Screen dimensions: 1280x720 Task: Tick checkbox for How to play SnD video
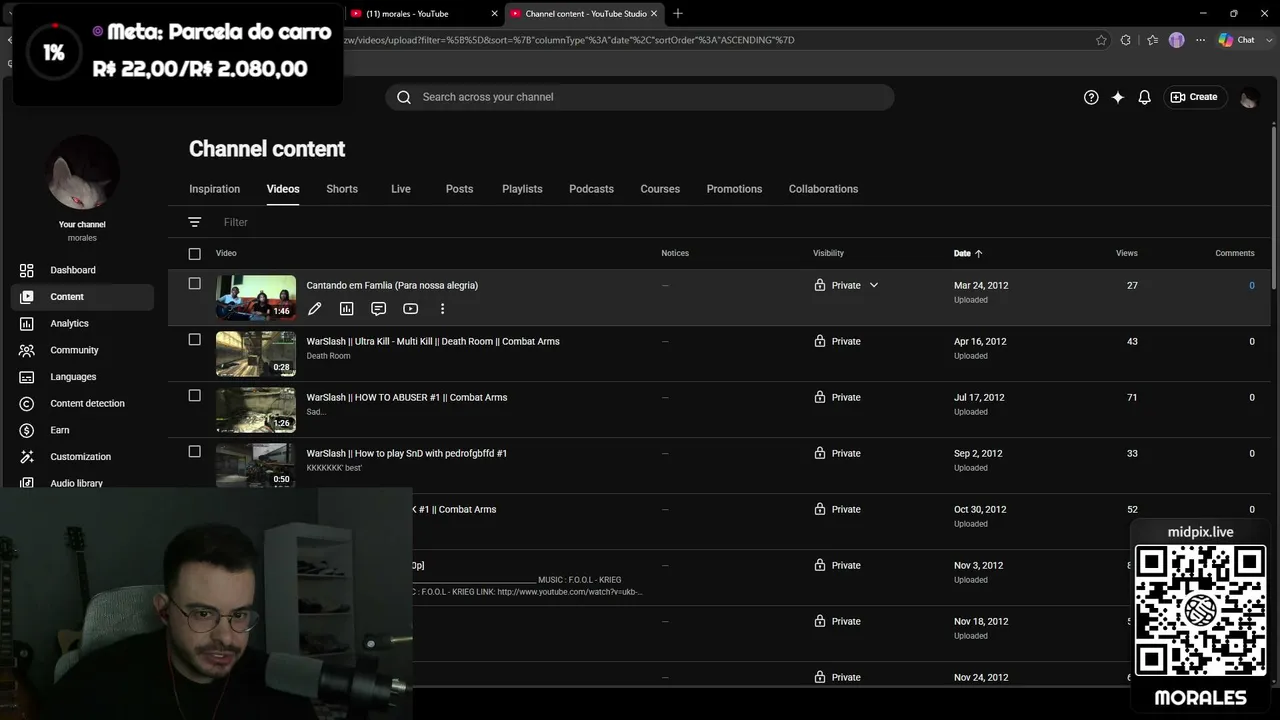coord(195,452)
